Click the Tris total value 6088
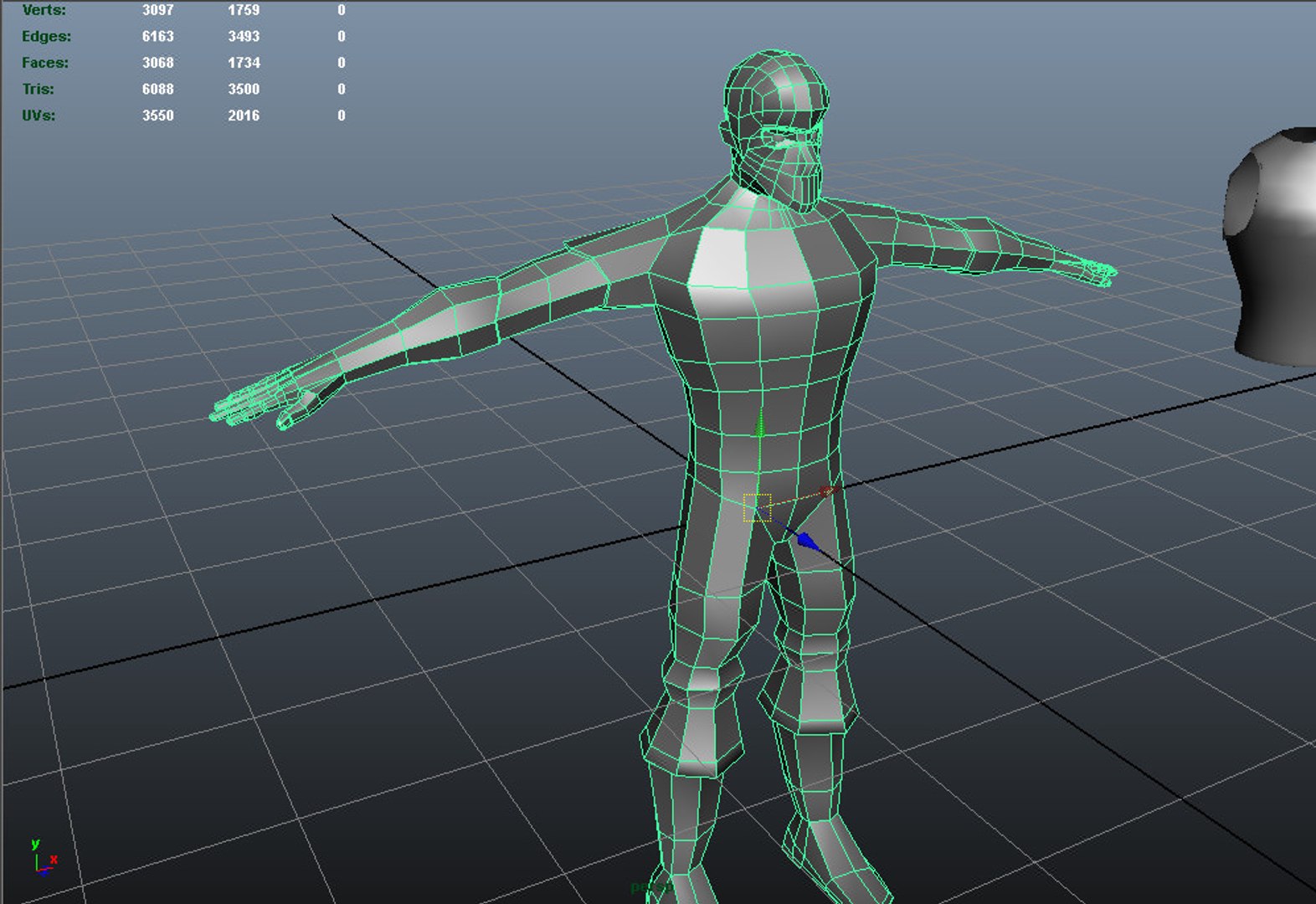The width and height of the screenshot is (1316, 904). tap(157, 89)
